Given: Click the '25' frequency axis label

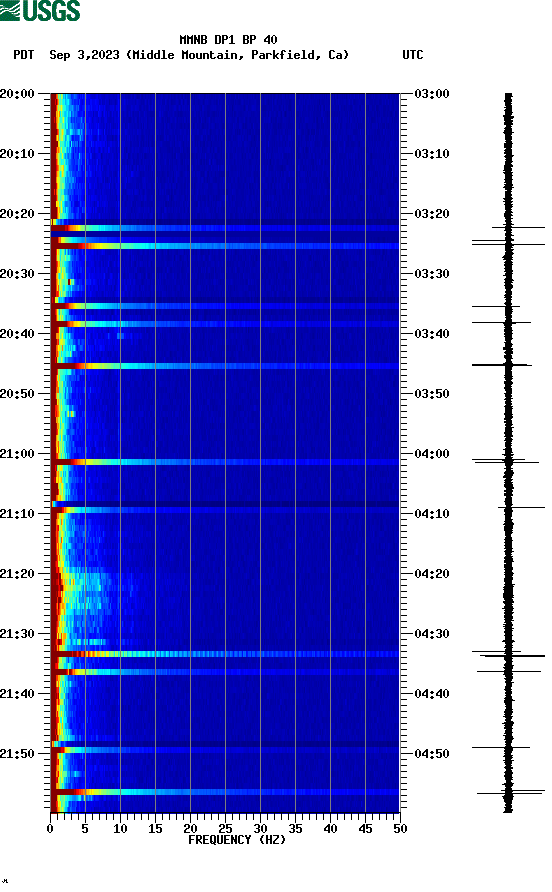Looking at the screenshot, I should (225, 829).
